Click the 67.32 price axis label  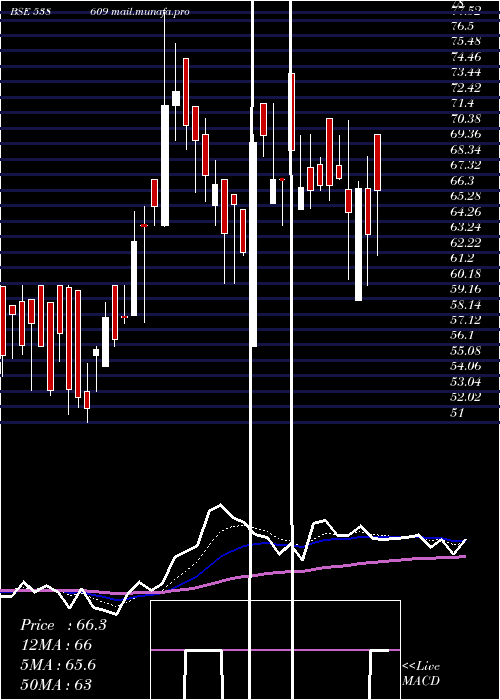[466, 165]
